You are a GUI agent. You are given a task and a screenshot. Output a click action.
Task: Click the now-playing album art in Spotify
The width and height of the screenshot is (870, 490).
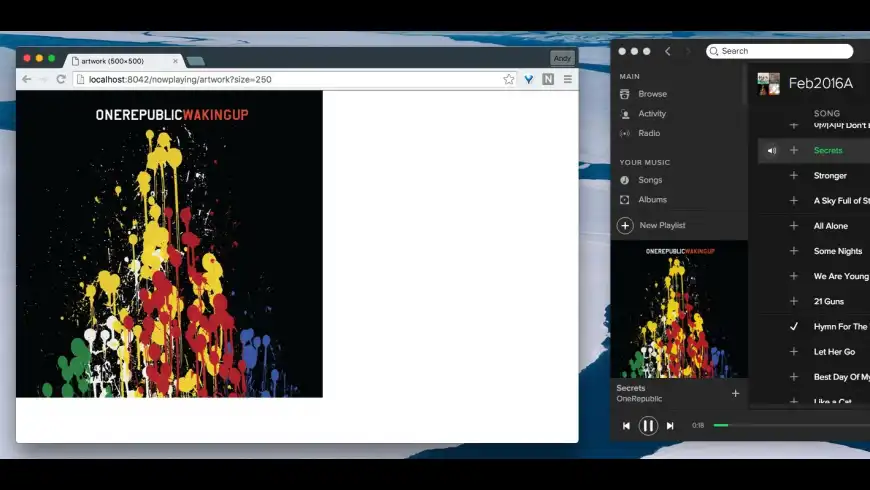[679, 309]
